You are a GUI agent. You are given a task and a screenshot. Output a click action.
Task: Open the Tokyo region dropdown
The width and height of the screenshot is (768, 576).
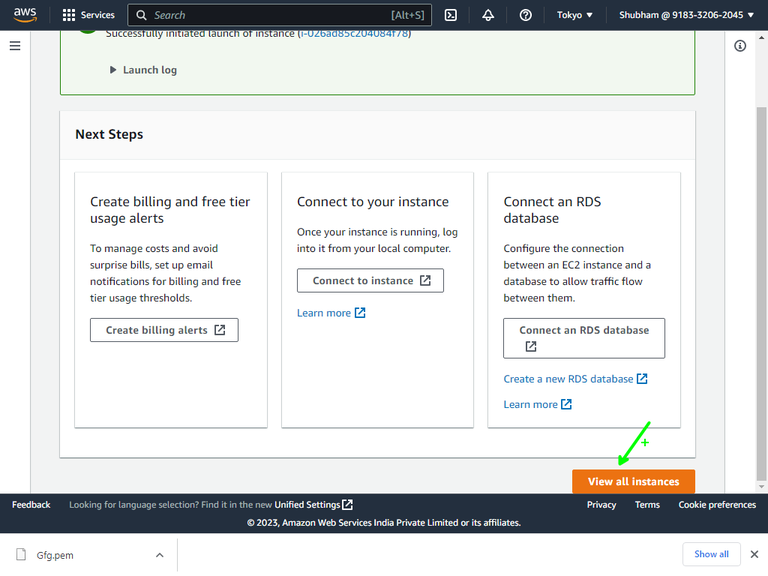[575, 15]
